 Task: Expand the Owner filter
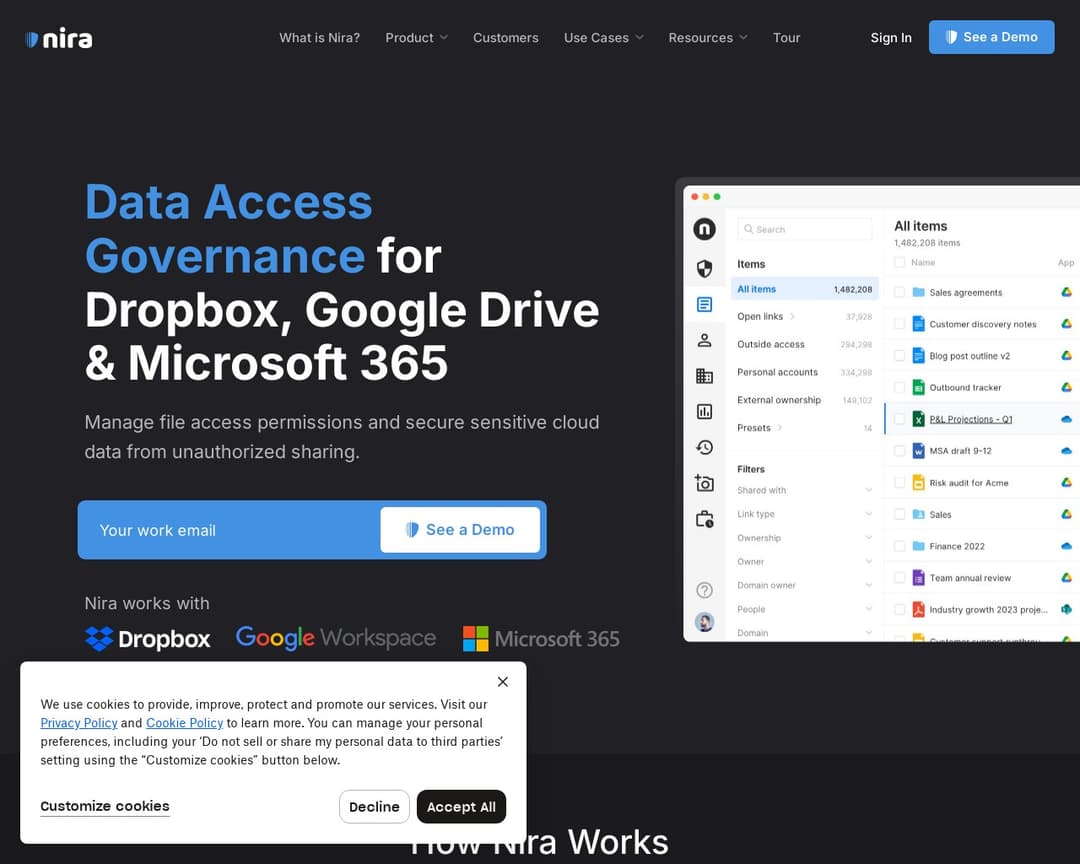tap(804, 562)
